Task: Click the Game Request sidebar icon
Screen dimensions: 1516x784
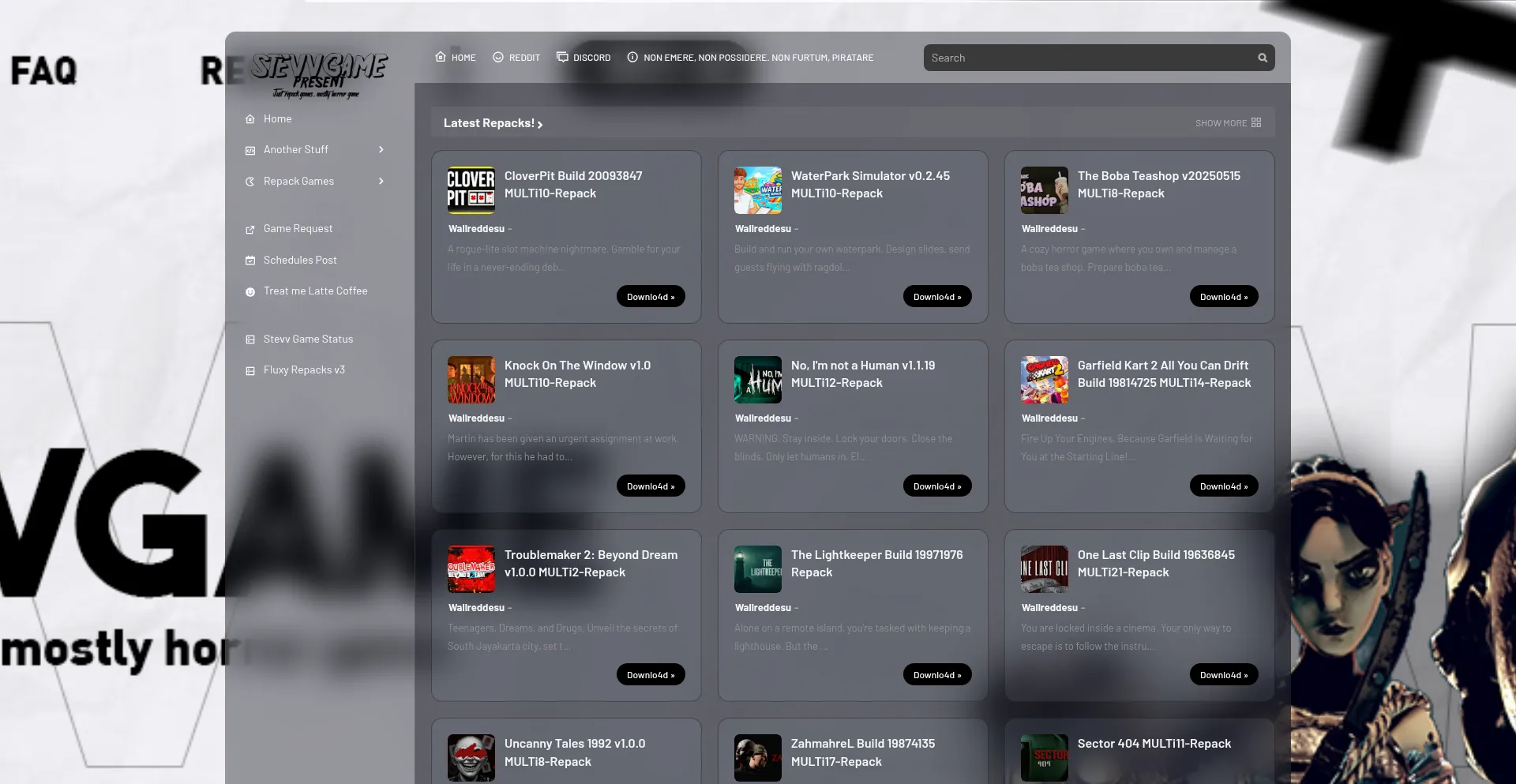Action: [250, 229]
